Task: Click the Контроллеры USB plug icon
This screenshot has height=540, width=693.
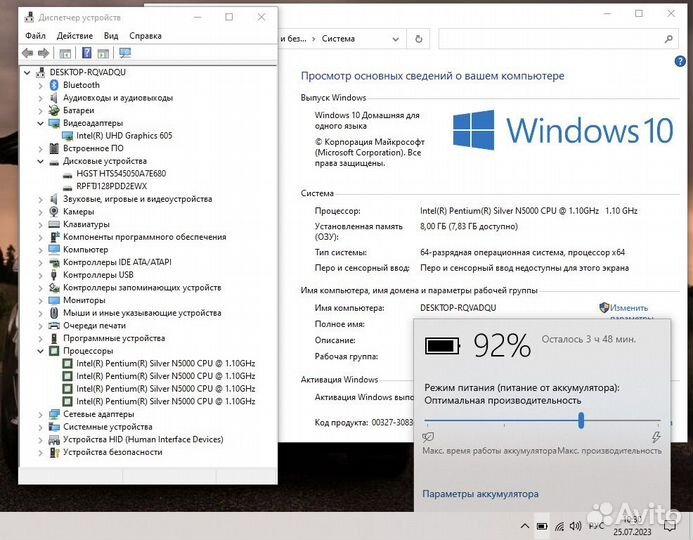Action: click(54, 275)
